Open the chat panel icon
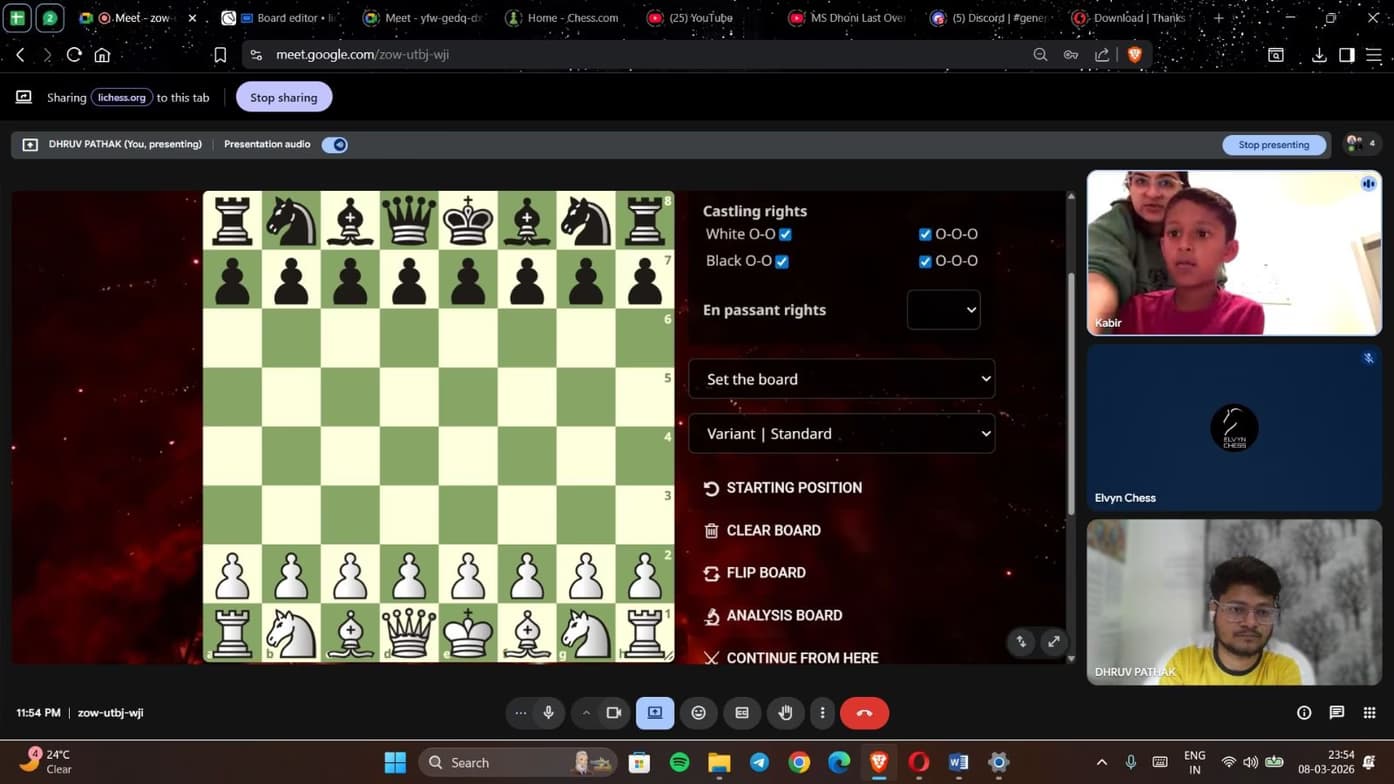The width and height of the screenshot is (1394, 784). pyautogui.click(x=1336, y=713)
